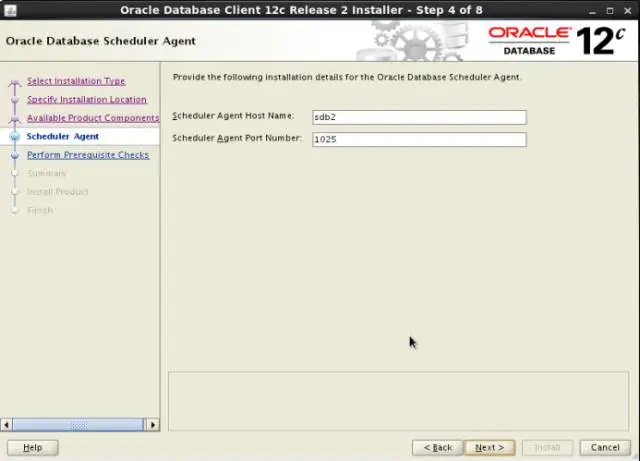
Task: Click the installer window menu icon
Action: point(10,10)
